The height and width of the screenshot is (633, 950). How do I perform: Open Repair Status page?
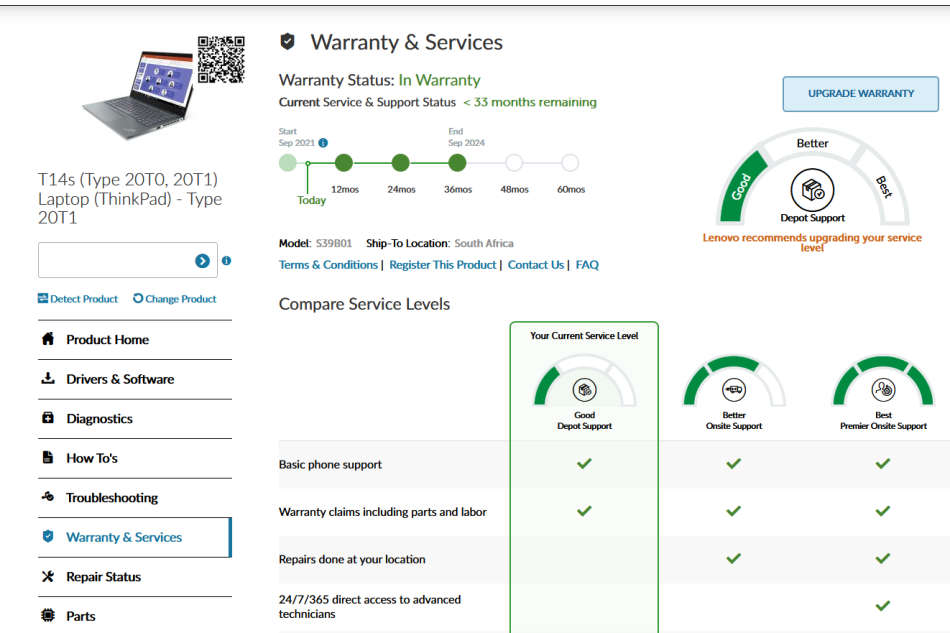(103, 577)
